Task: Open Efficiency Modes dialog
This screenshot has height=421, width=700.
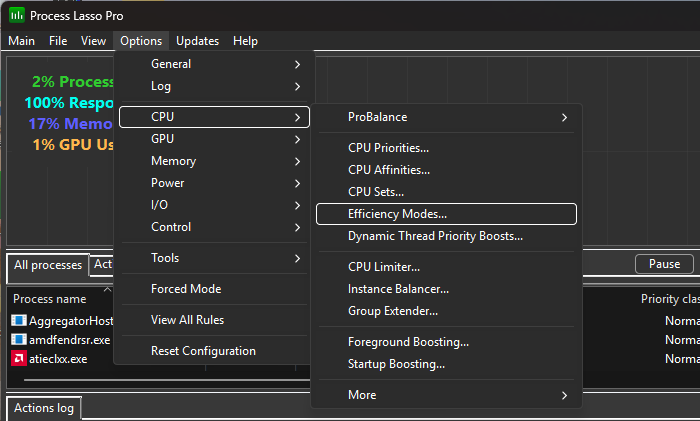Action: click(446, 214)
